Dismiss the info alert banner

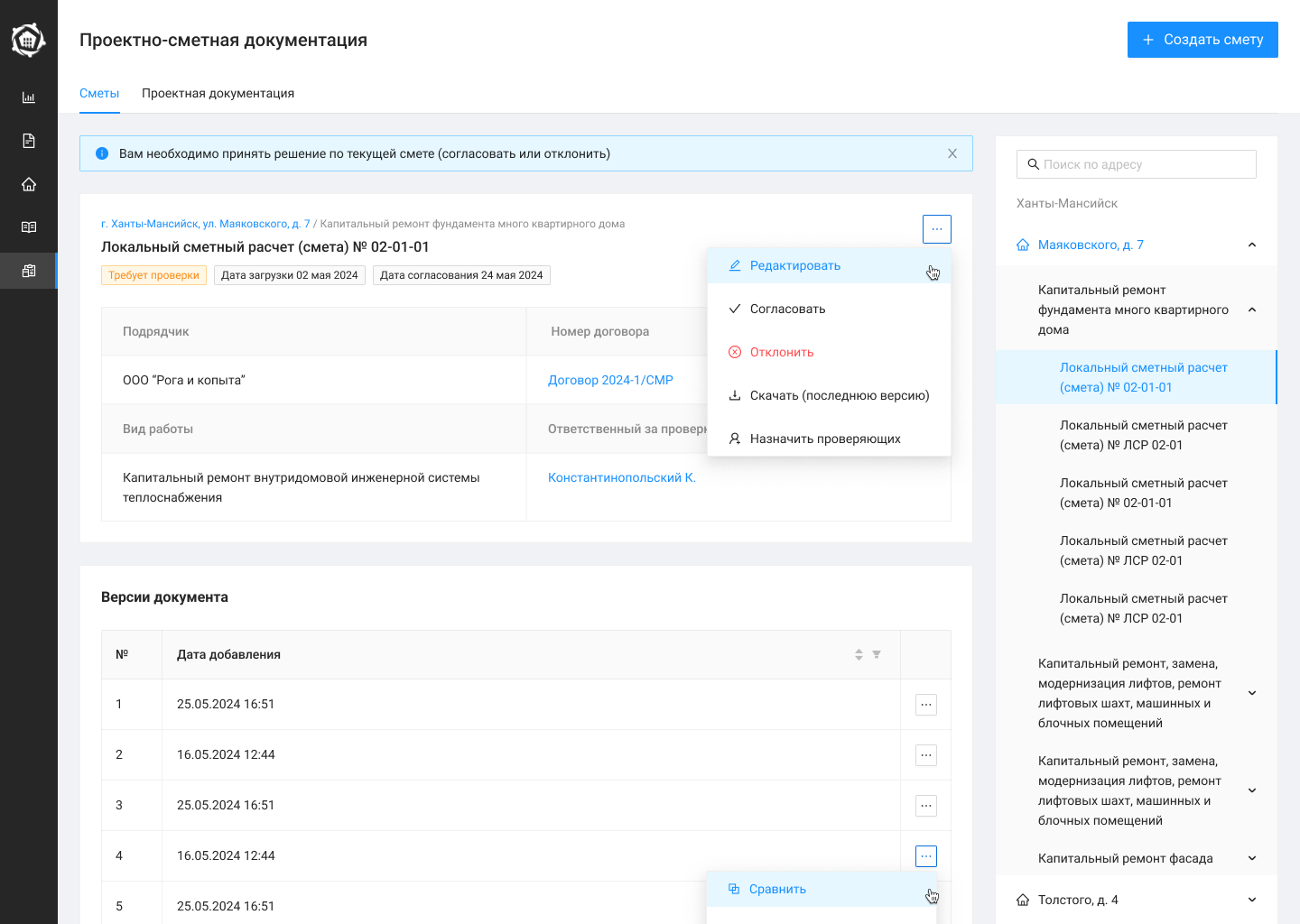pos(952,153)
